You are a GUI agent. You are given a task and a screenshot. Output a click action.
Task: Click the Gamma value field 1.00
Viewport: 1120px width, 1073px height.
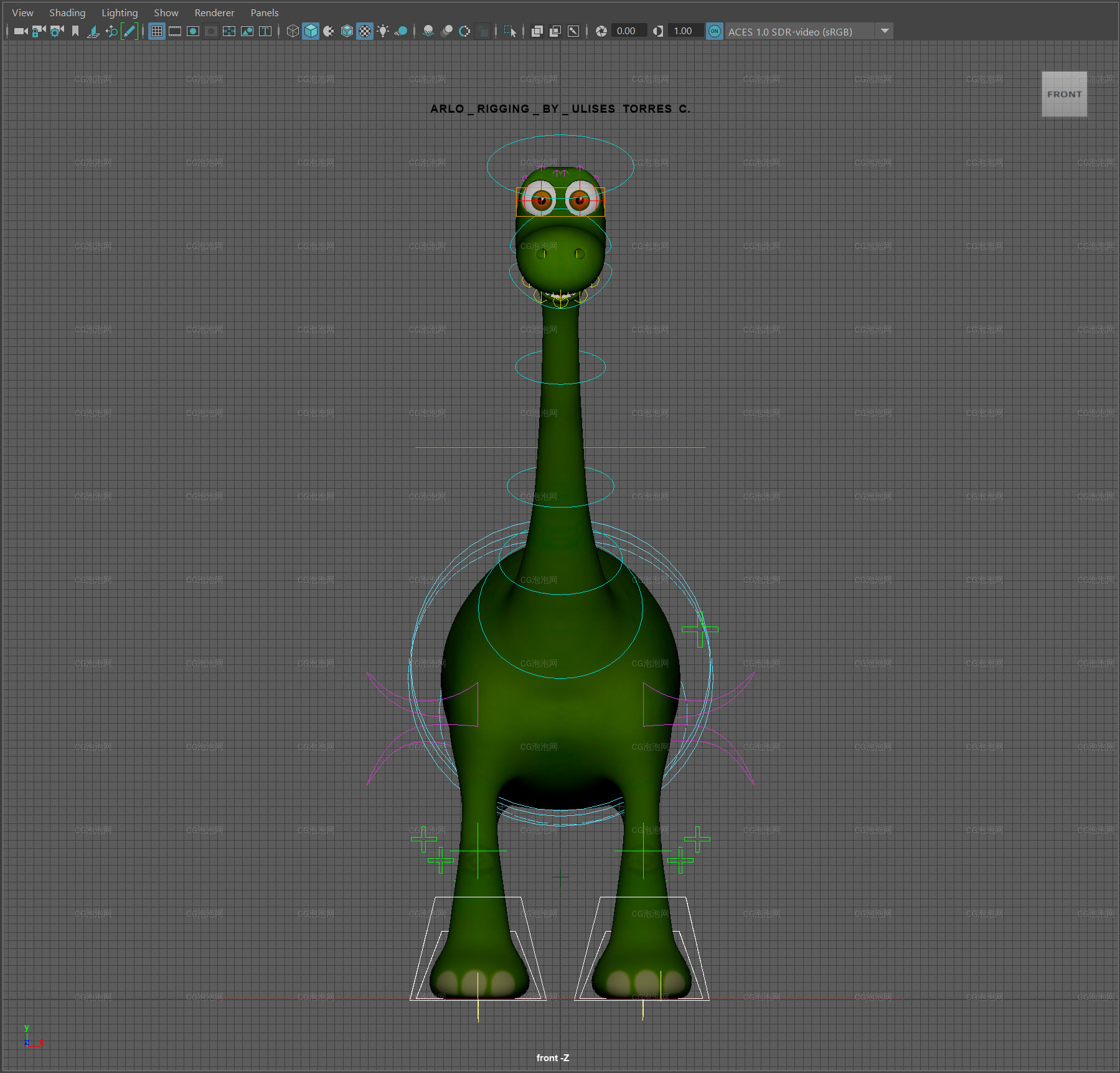pos(685,31)
